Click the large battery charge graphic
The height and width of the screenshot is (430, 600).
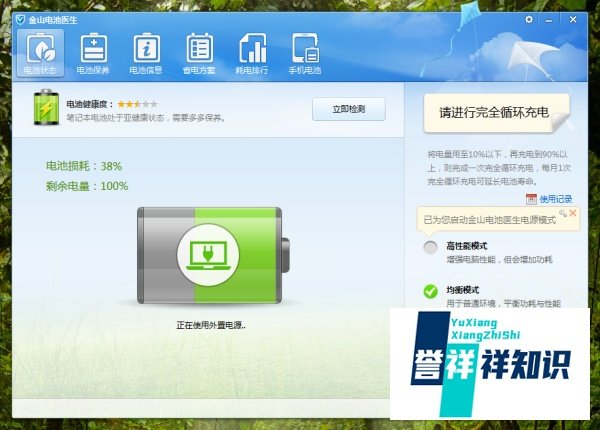(x=213, y=255)
